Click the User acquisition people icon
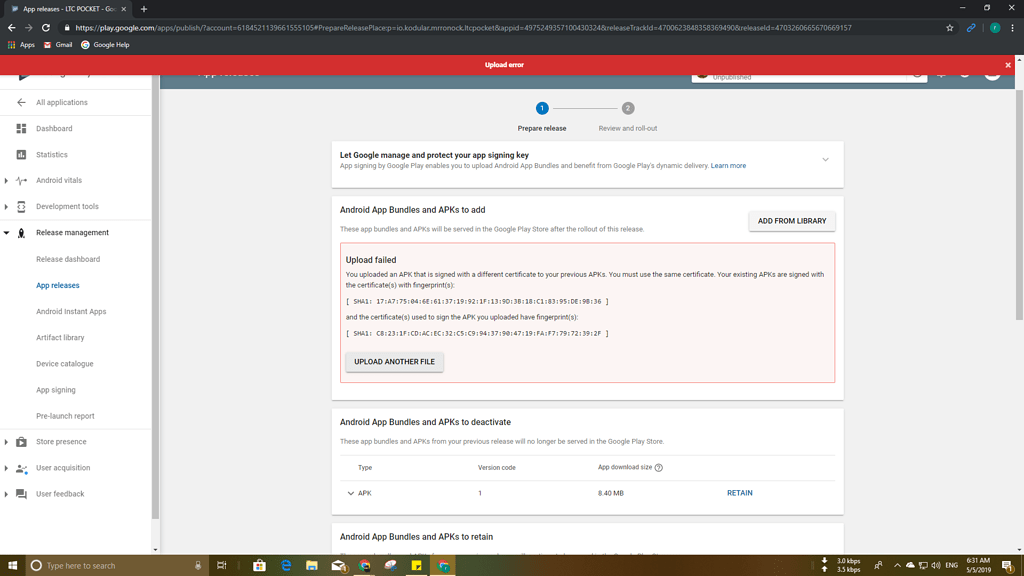 20,467
